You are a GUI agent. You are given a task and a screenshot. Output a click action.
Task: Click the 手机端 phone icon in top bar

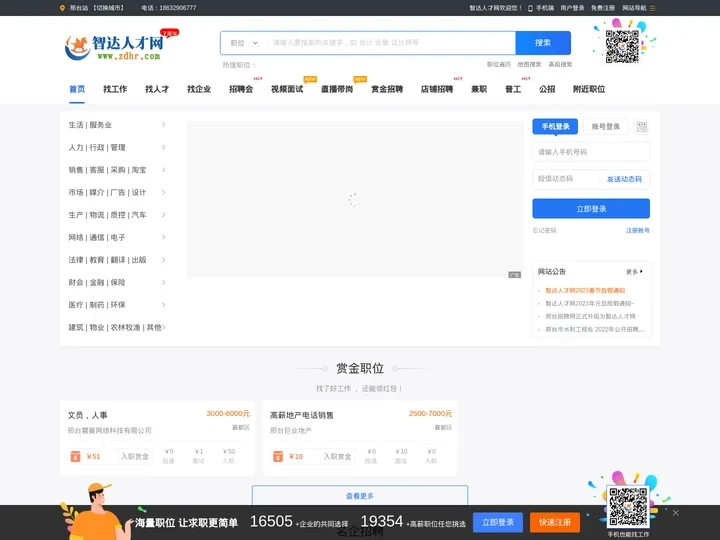pos(530,8)
